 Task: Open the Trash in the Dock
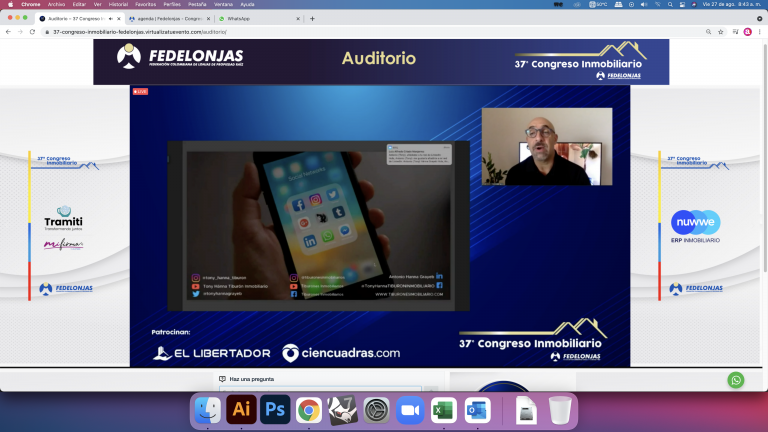point(560,410)
